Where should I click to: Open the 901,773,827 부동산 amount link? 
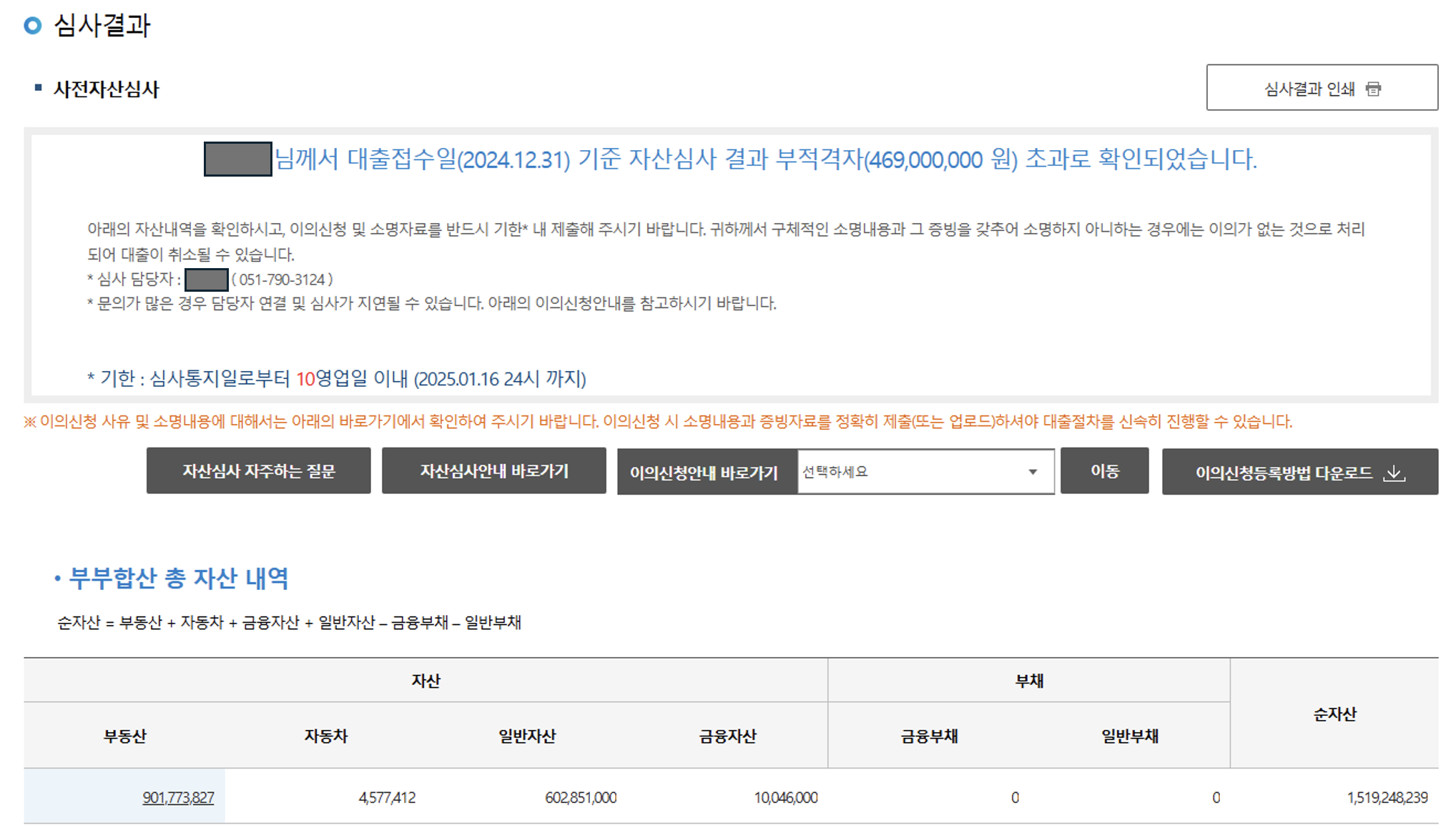[x=178, y=797]
